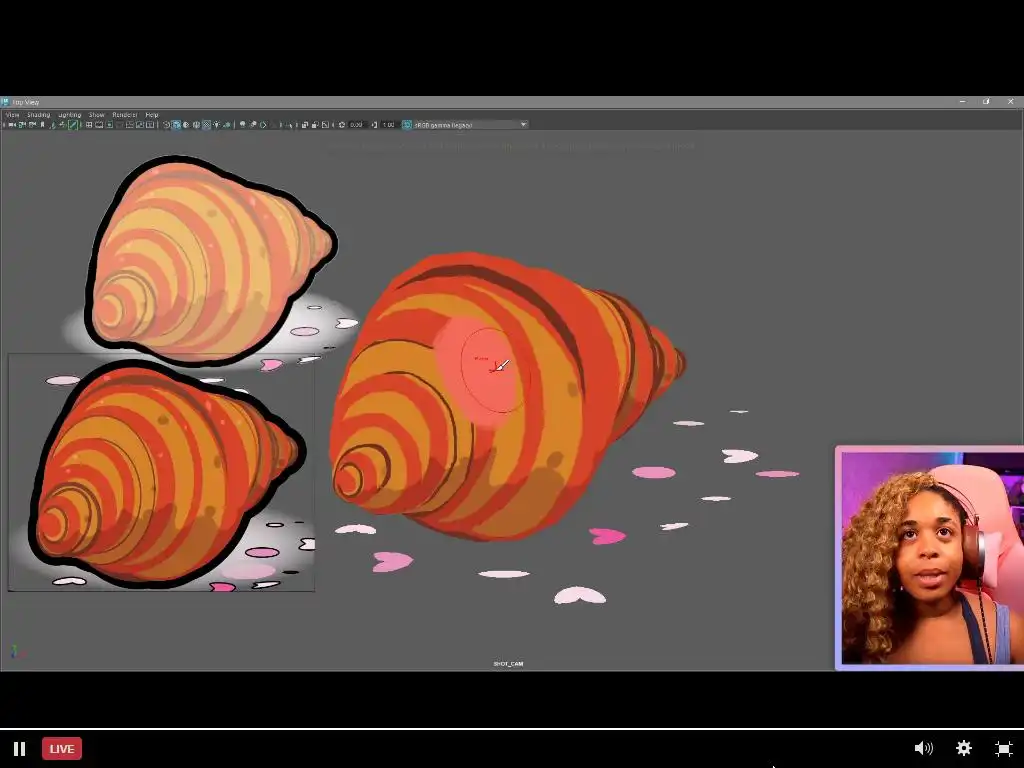Toggle the X-Ray Active Components icon
Image resolution: width=1024 pixels, height=768 pixels.
pyautogui.click(x=315, y=125)
